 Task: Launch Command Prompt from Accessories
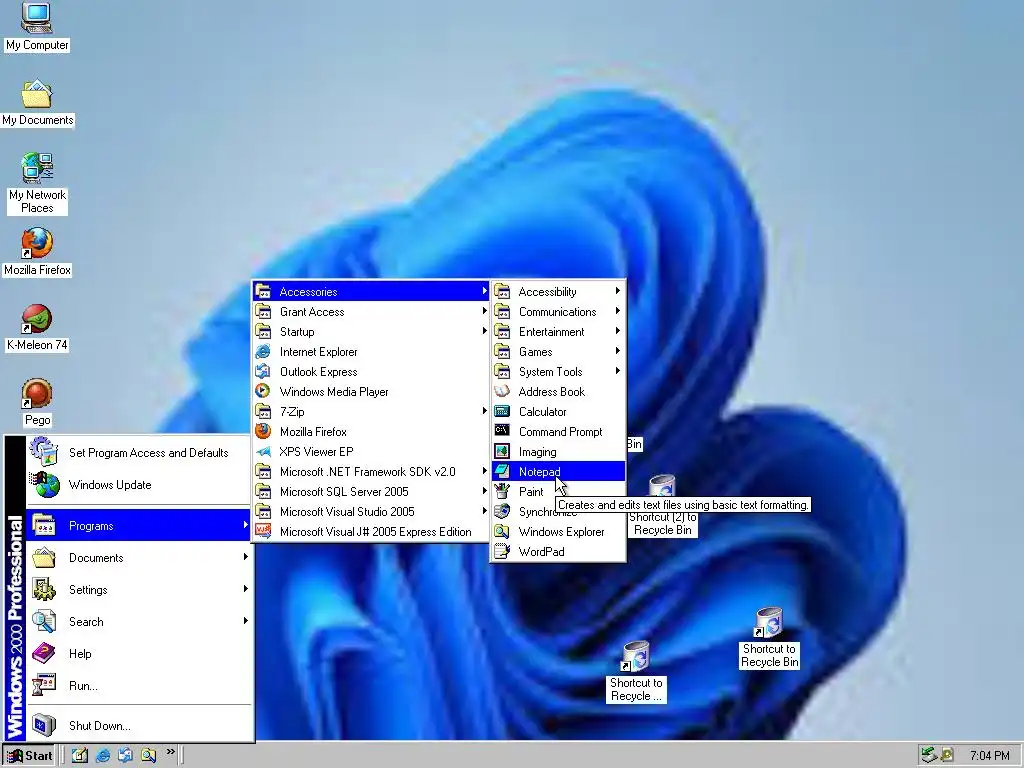click(x=558, y=432)
